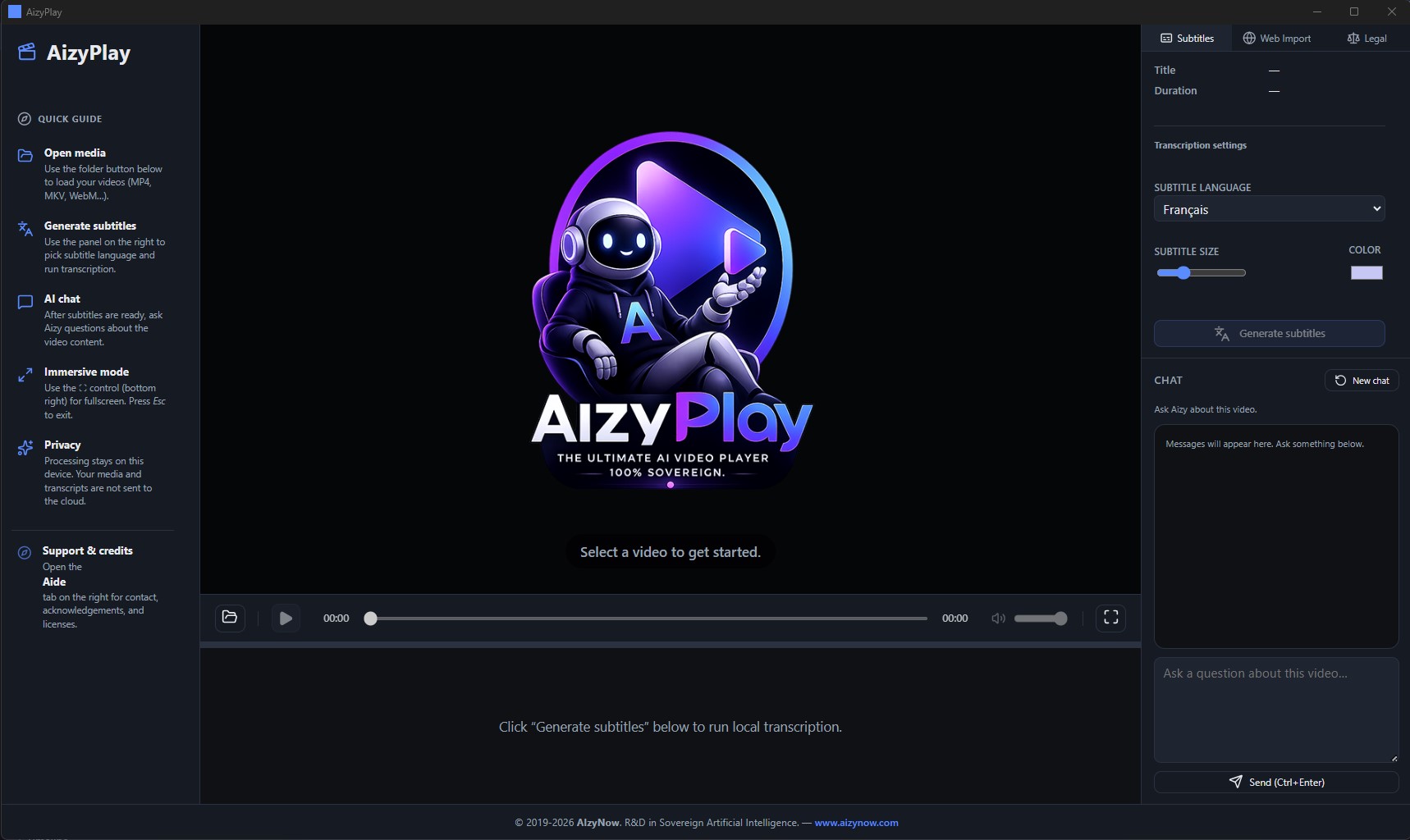Click 'Select a video to get started.' message

(671, 552)
